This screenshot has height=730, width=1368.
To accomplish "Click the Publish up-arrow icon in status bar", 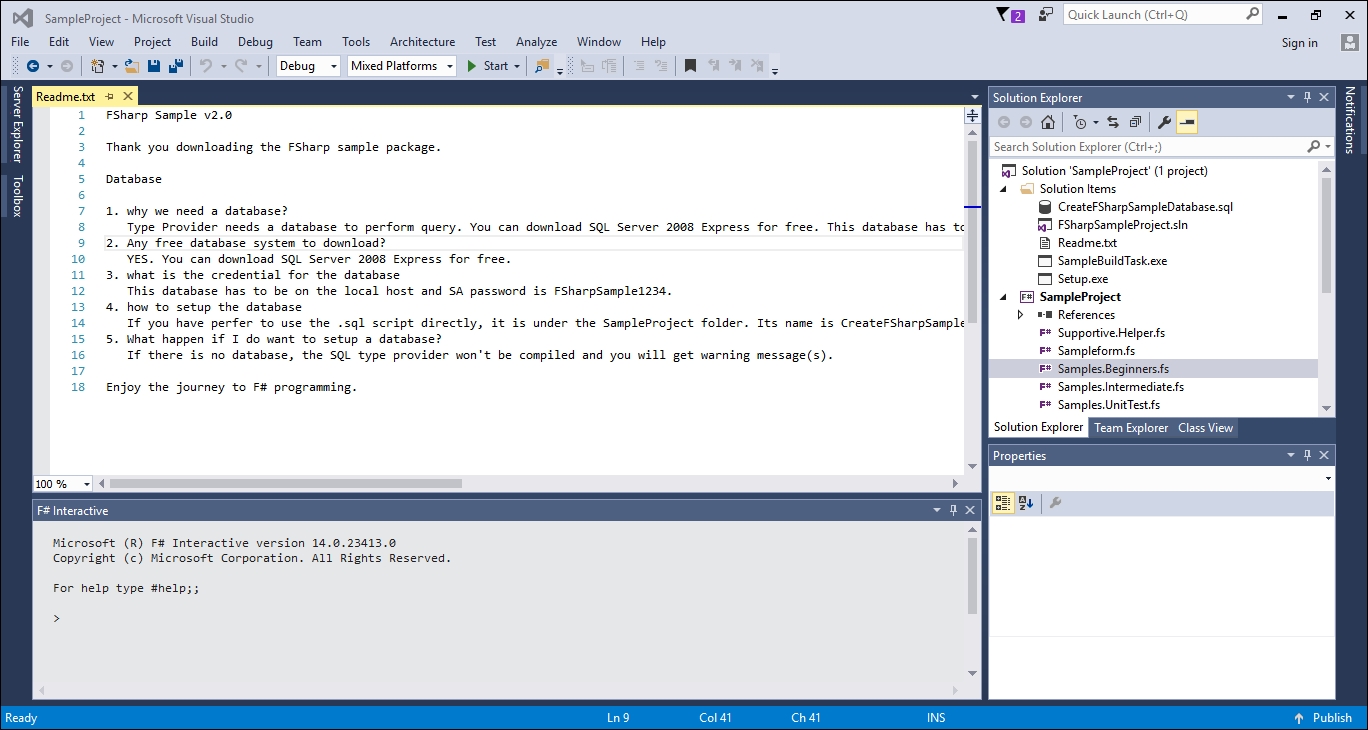I will pyautogui.click(x=1298, y=718).
